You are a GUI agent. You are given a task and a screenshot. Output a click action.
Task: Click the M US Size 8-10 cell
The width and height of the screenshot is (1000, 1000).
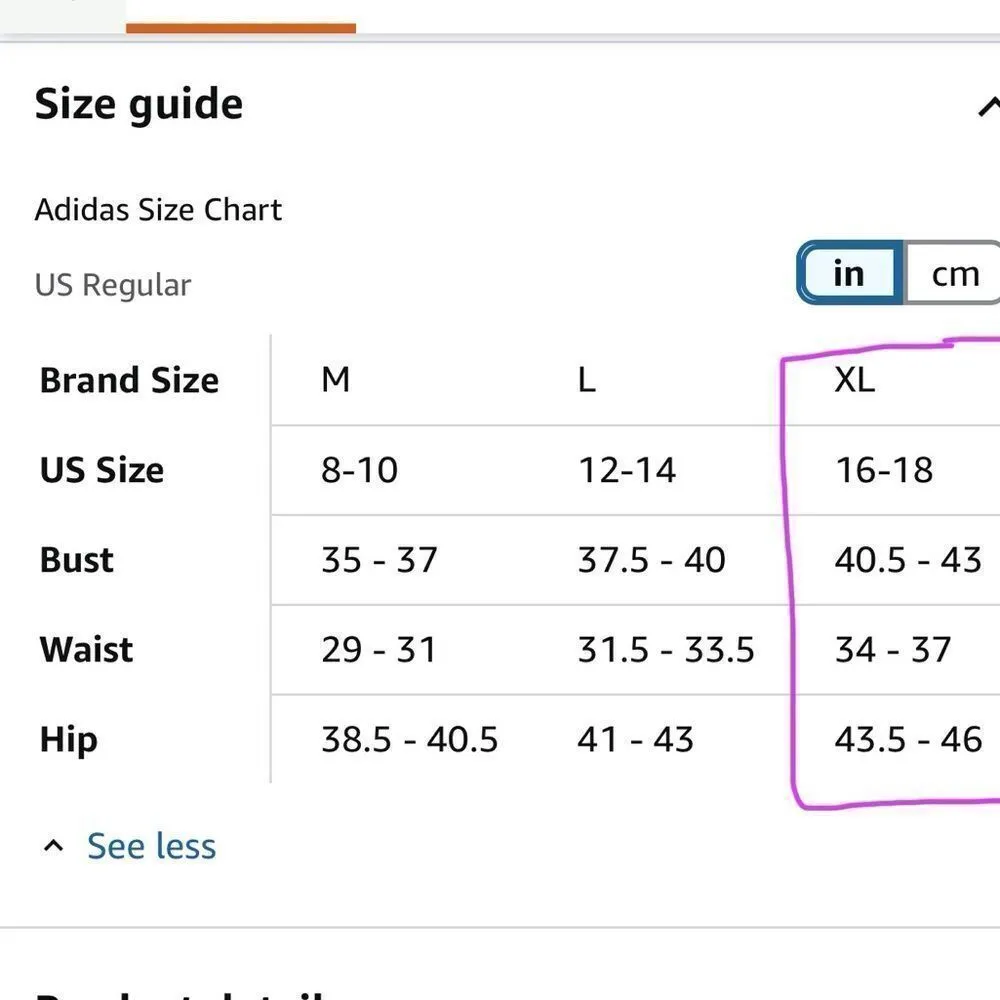(359, 470)
